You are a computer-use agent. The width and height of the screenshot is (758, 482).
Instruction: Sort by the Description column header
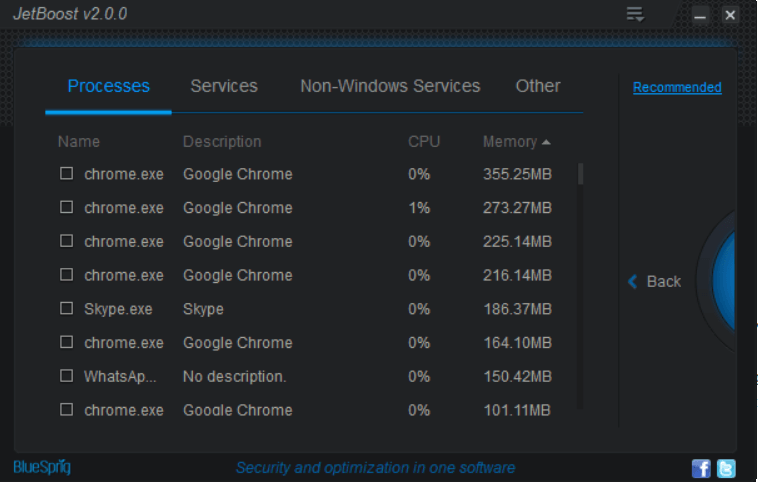[222, 142]
